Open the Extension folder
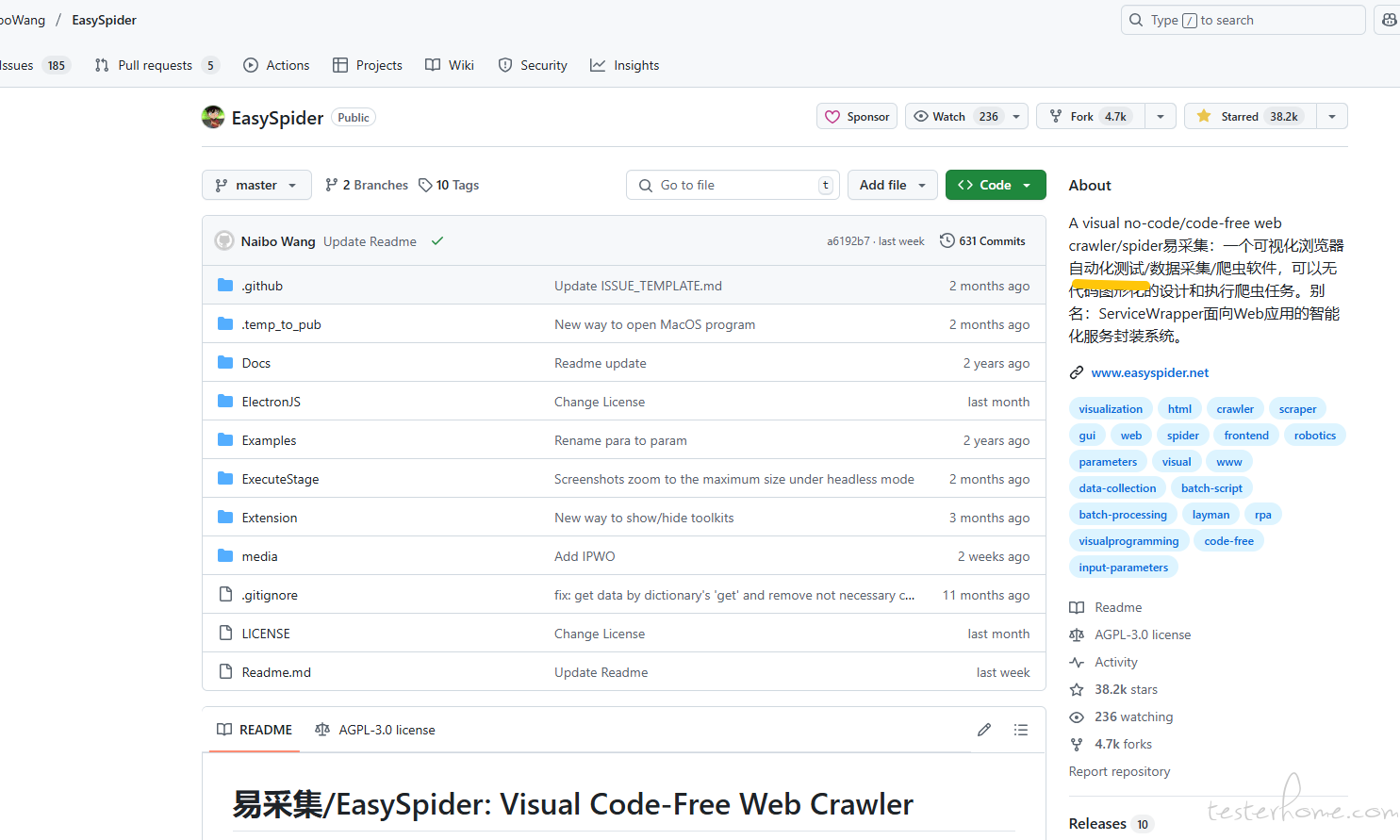This screenshot has height=840, width=1400. [x=270, y=518]
